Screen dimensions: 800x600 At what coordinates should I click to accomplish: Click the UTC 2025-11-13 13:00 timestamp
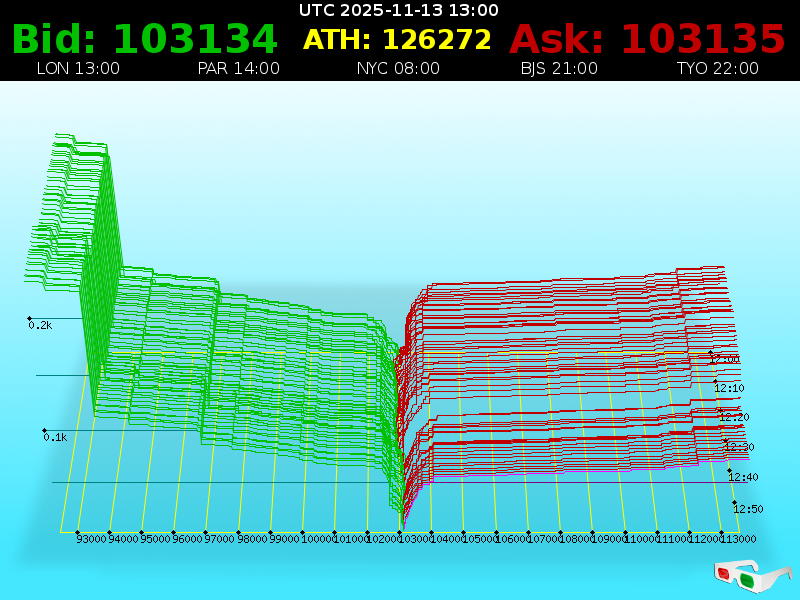(399, 10)
